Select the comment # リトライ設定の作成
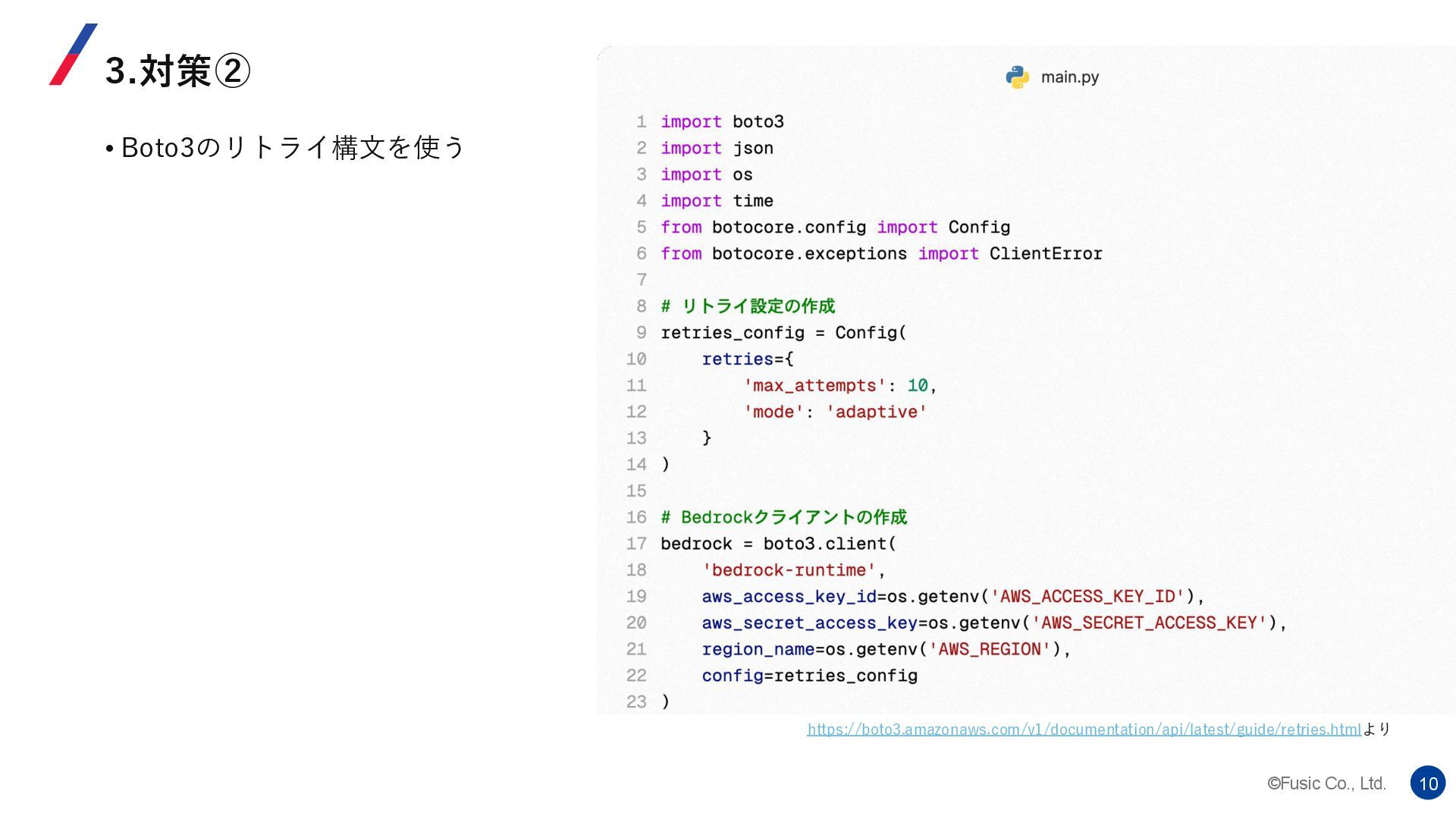This screenshot has height=819, width=1456. tap(748, 306)
